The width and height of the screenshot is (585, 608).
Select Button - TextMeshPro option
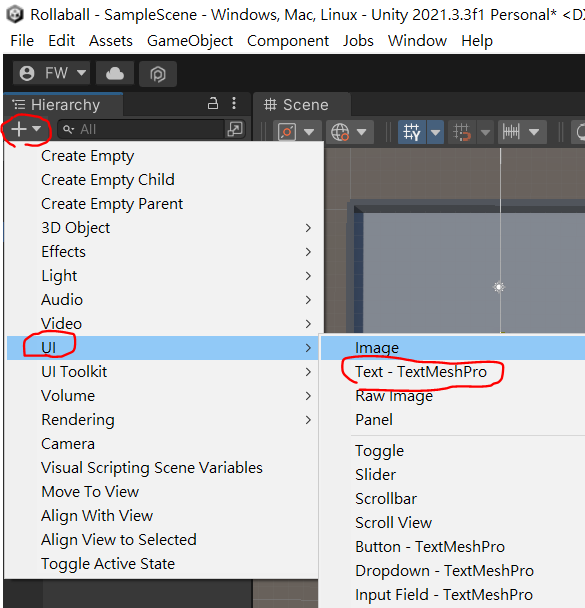(x=430, y=547)
